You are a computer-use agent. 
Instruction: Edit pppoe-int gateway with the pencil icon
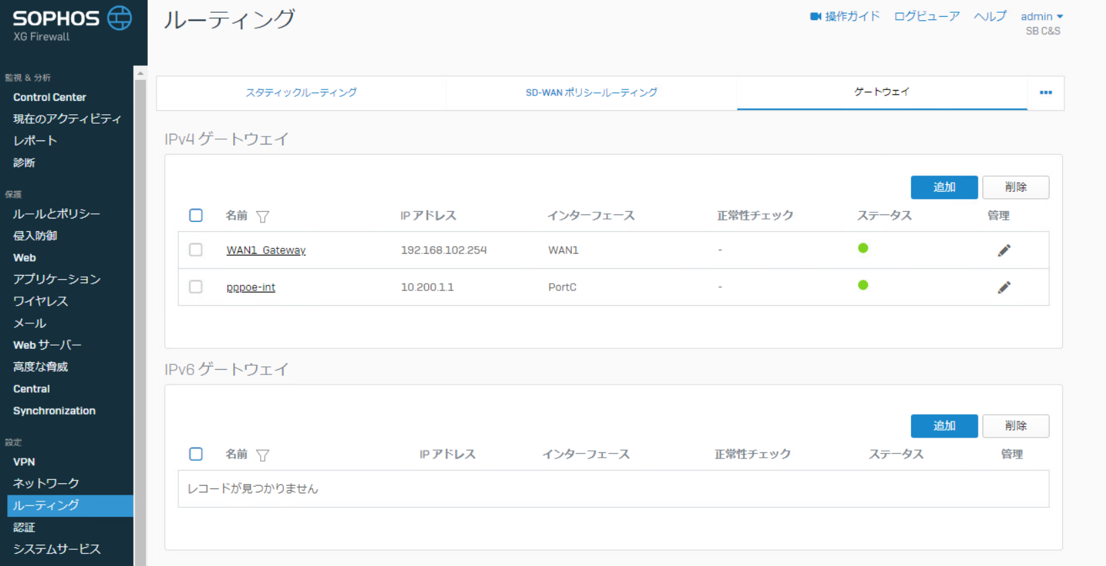(1004, 287)
